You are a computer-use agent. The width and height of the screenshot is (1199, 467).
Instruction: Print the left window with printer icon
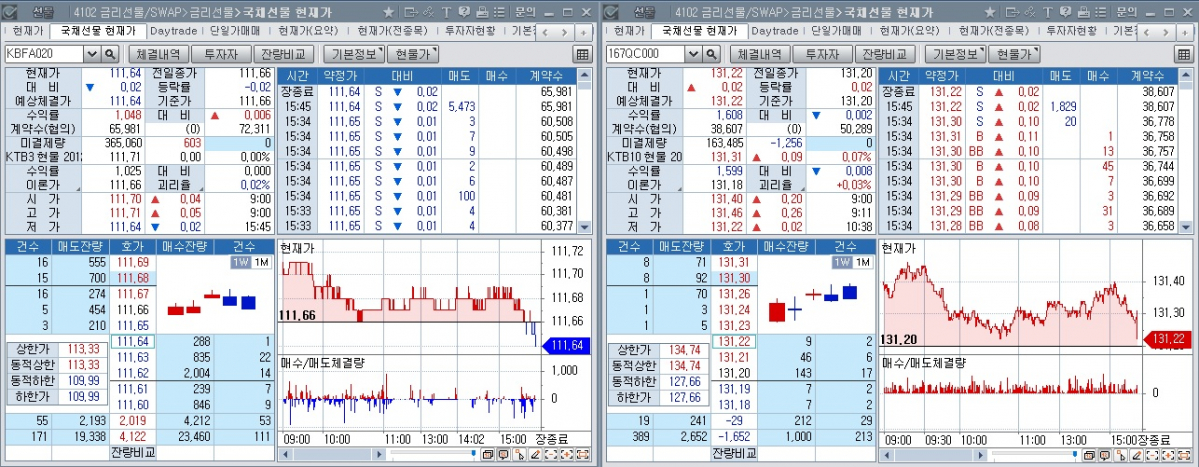point(483,12)
